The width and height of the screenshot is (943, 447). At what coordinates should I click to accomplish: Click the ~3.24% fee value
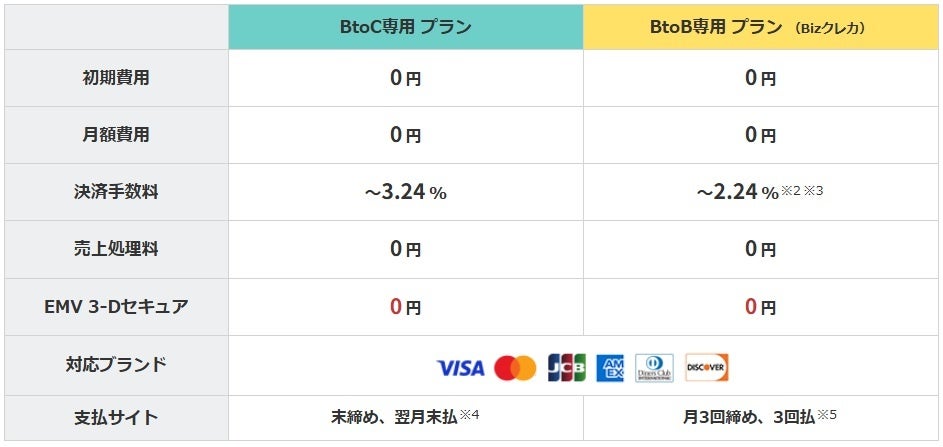(x=405, y=192)
